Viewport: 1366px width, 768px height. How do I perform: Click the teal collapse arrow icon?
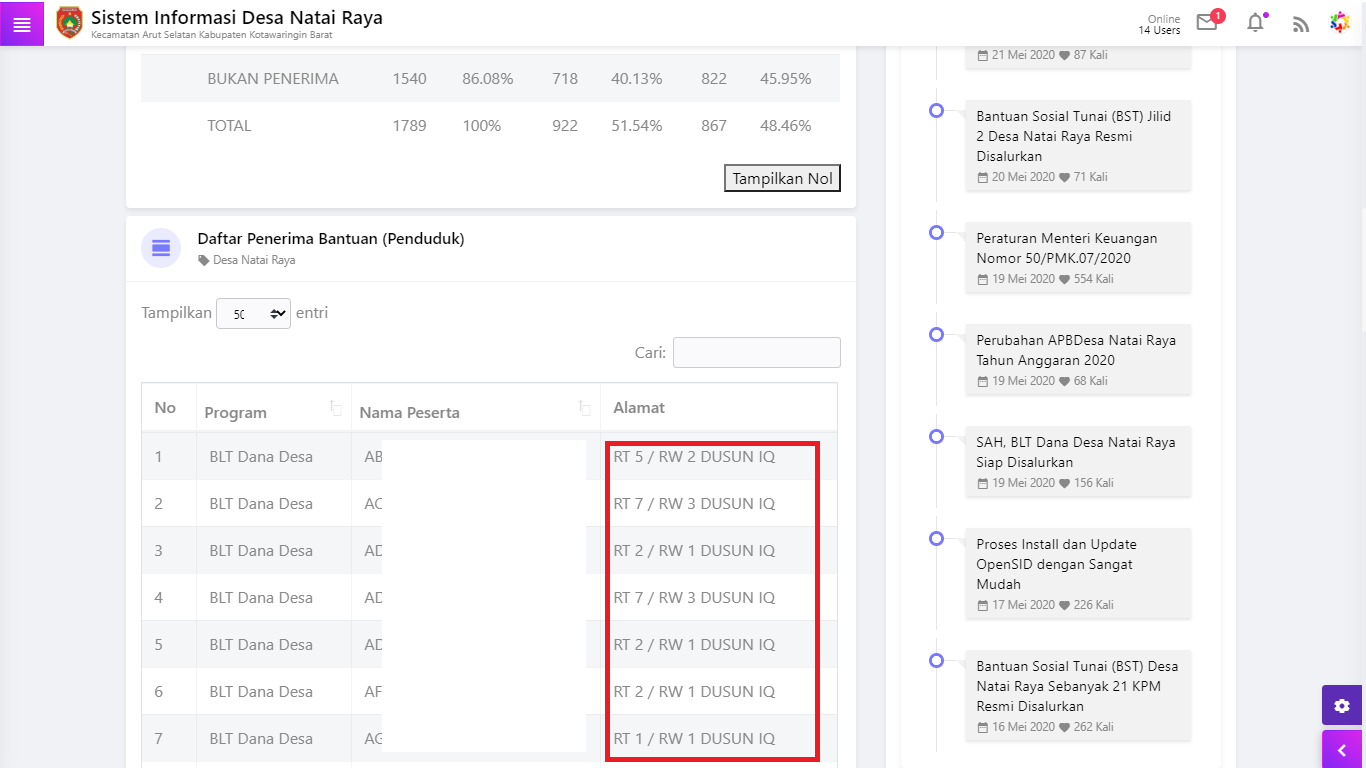point(1342,749)
